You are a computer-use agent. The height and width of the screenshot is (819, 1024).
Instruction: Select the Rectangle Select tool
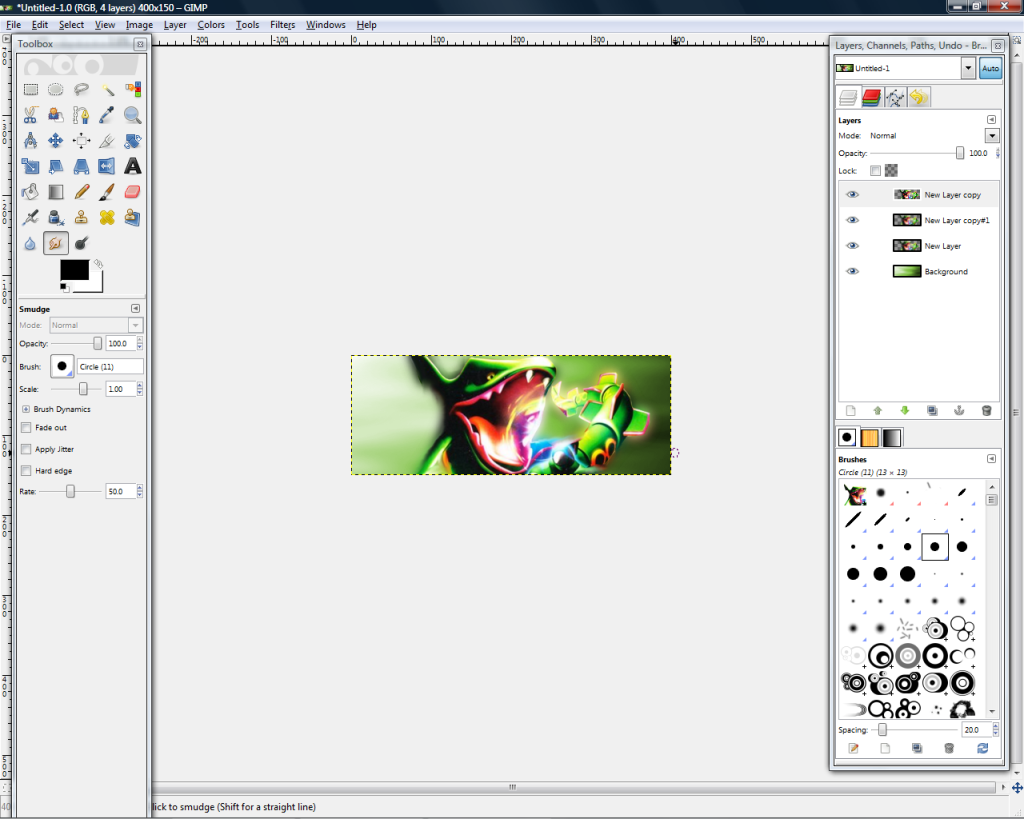tap(31, 89)
